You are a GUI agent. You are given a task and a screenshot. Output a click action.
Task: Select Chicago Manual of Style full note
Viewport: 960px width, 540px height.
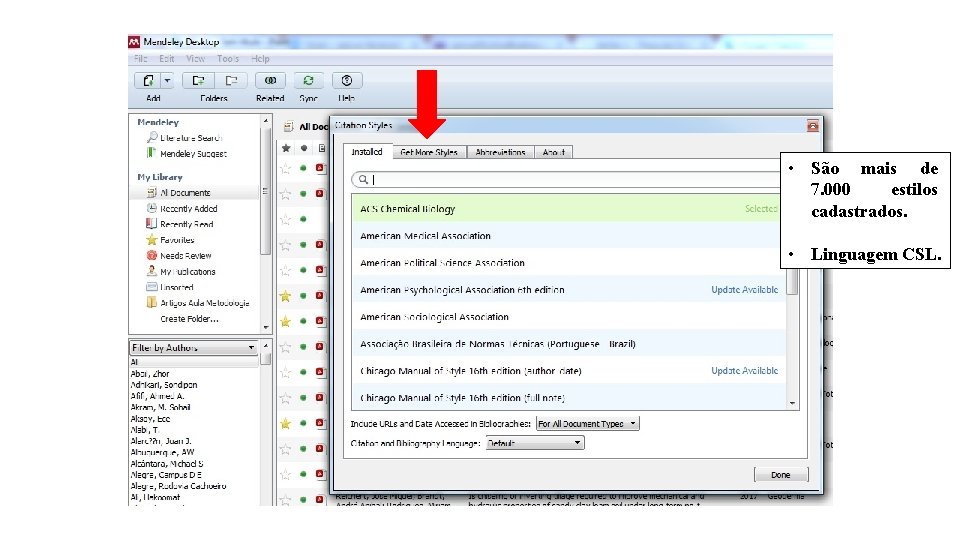click(568, 397)
